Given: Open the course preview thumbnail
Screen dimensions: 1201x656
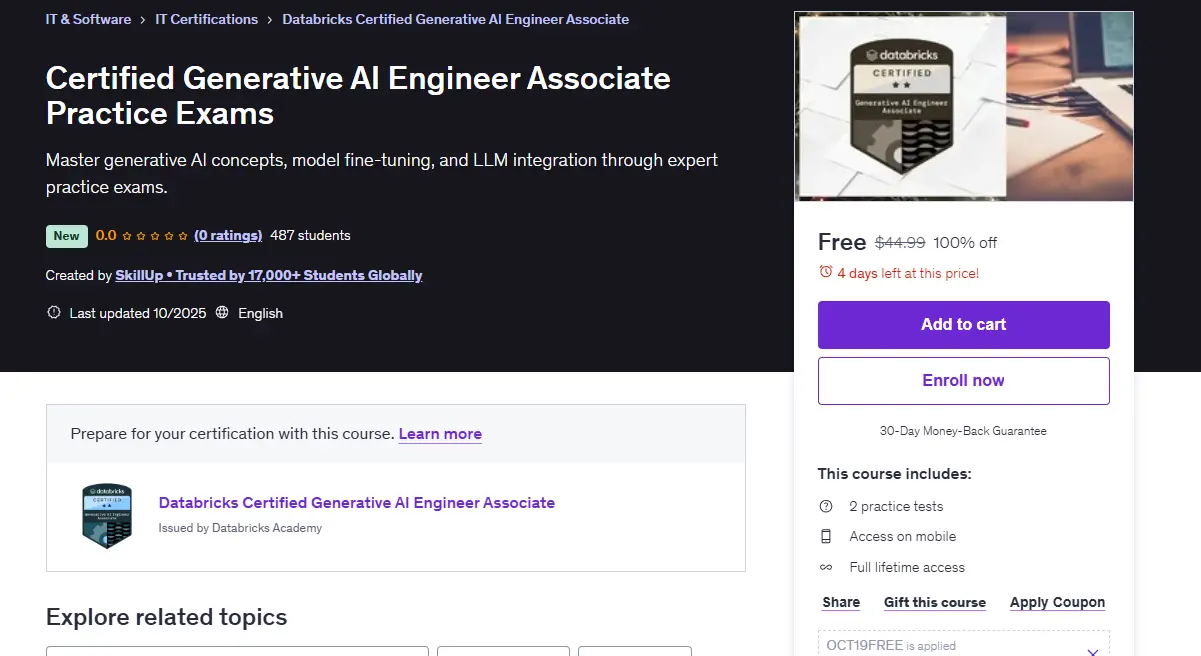Looking at the screenshot, I should [x=964, y=106].
